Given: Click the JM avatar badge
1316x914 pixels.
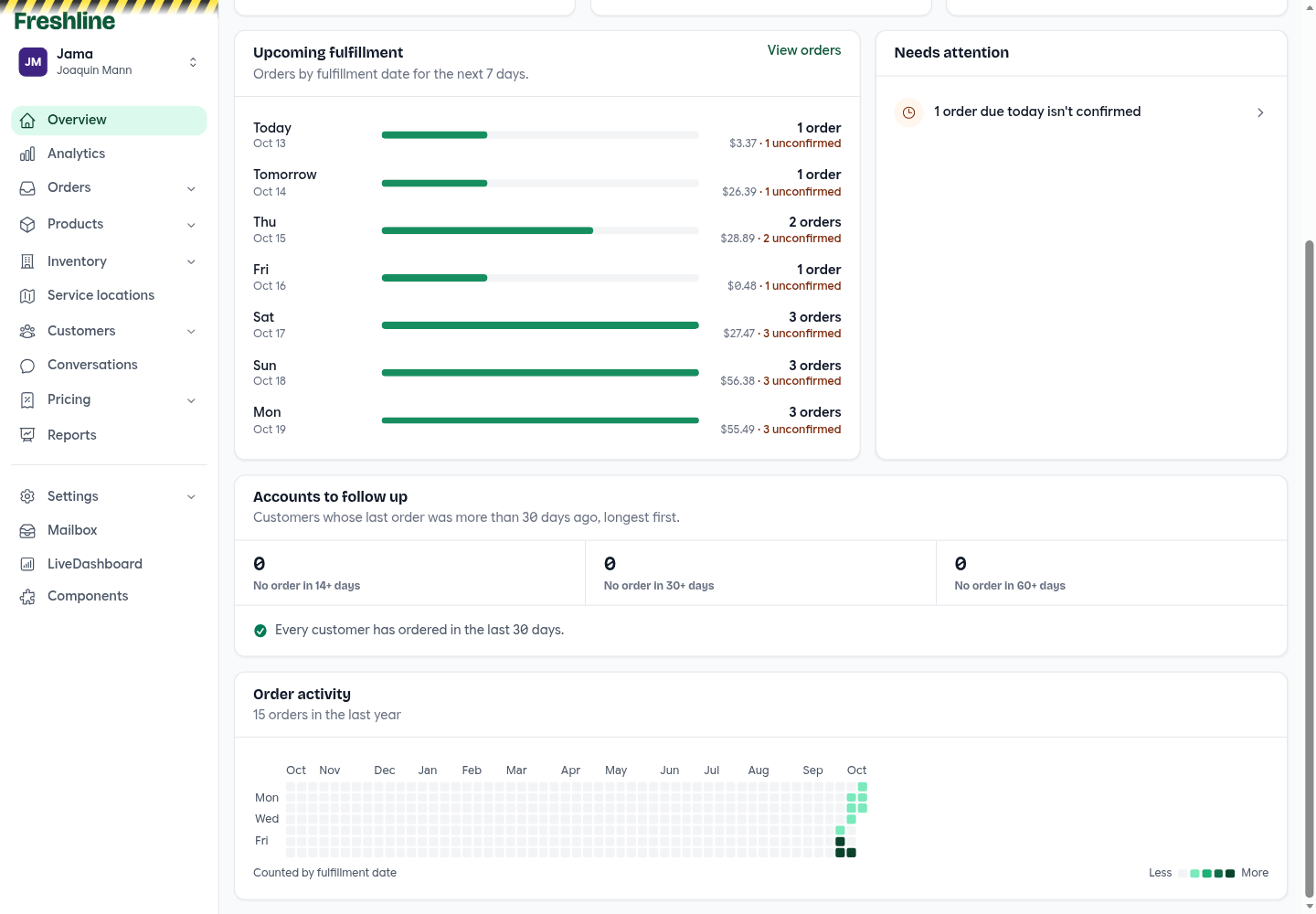Looking at the screenshot, I should [33, 62].
